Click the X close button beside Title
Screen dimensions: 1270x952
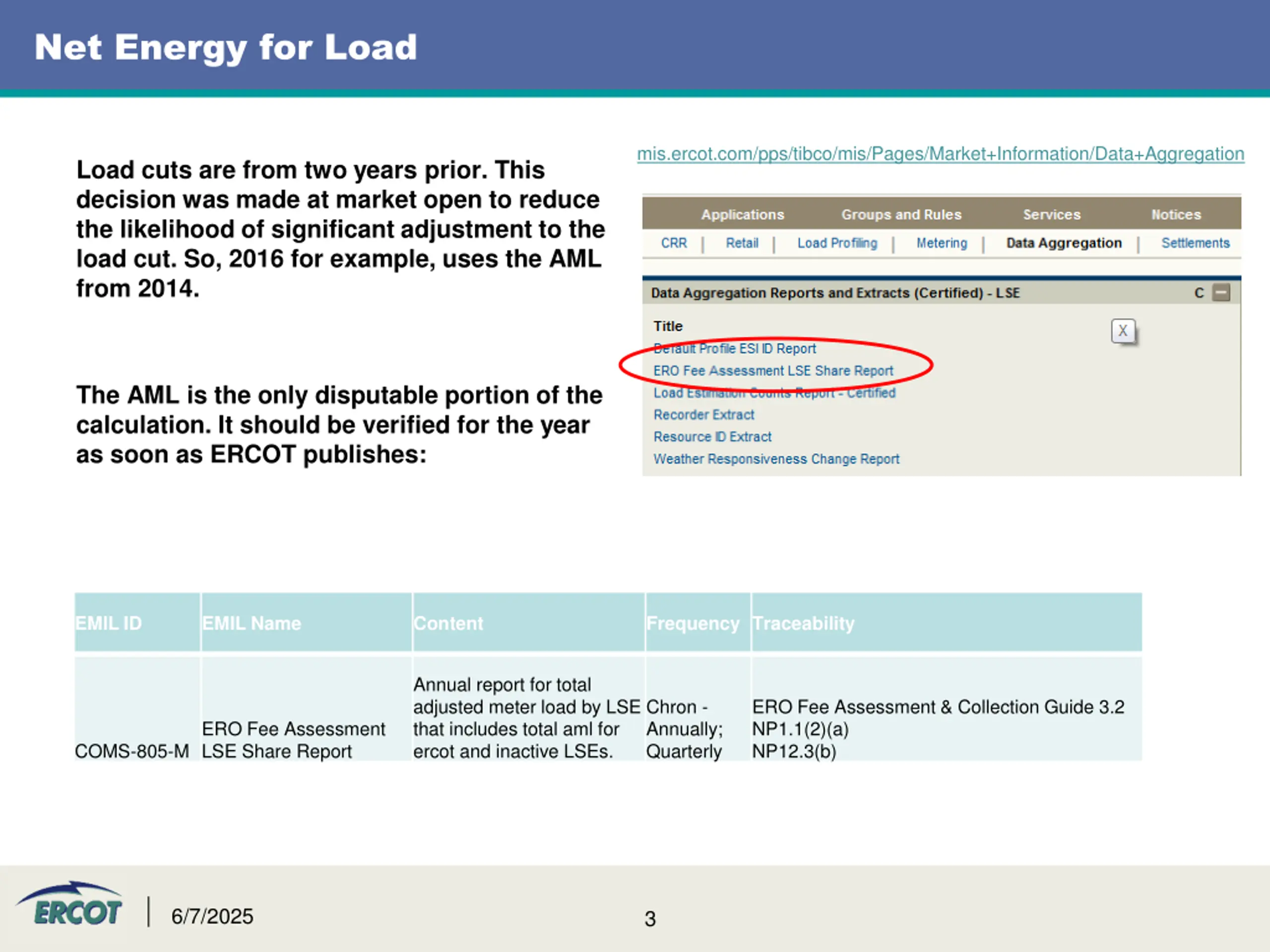click(1123, 331)
